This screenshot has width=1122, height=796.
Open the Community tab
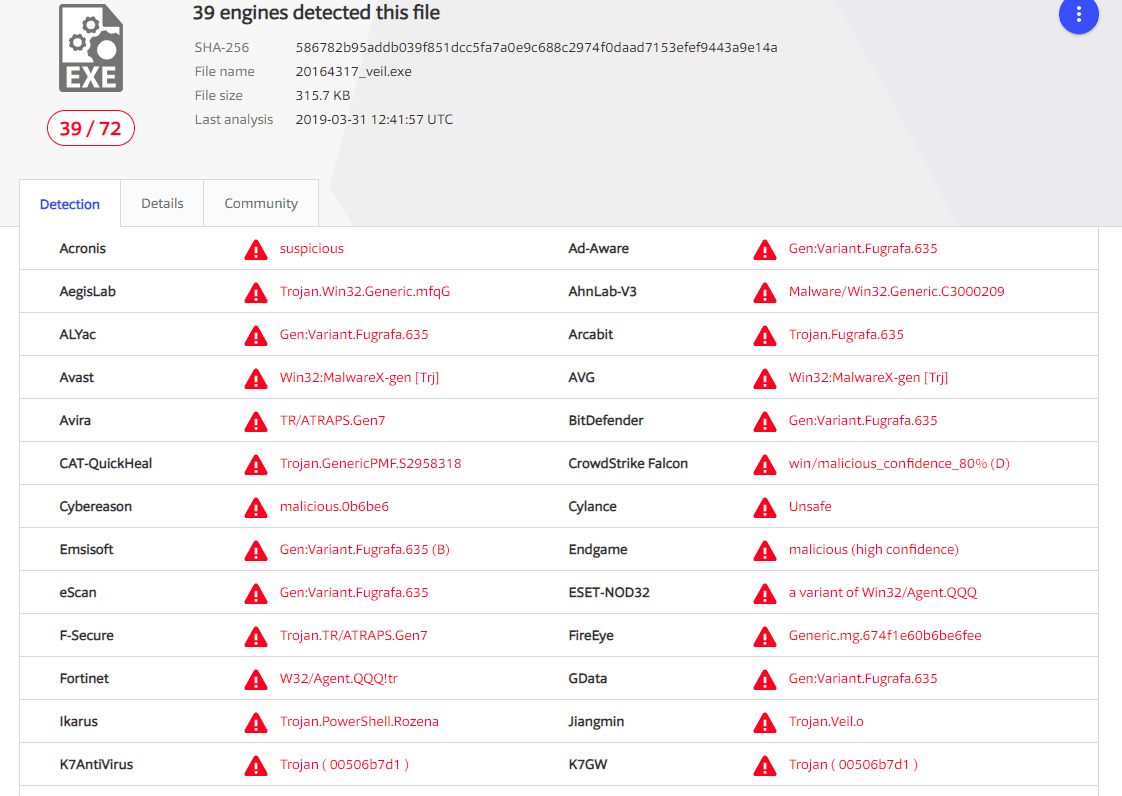tap(261, 203)
